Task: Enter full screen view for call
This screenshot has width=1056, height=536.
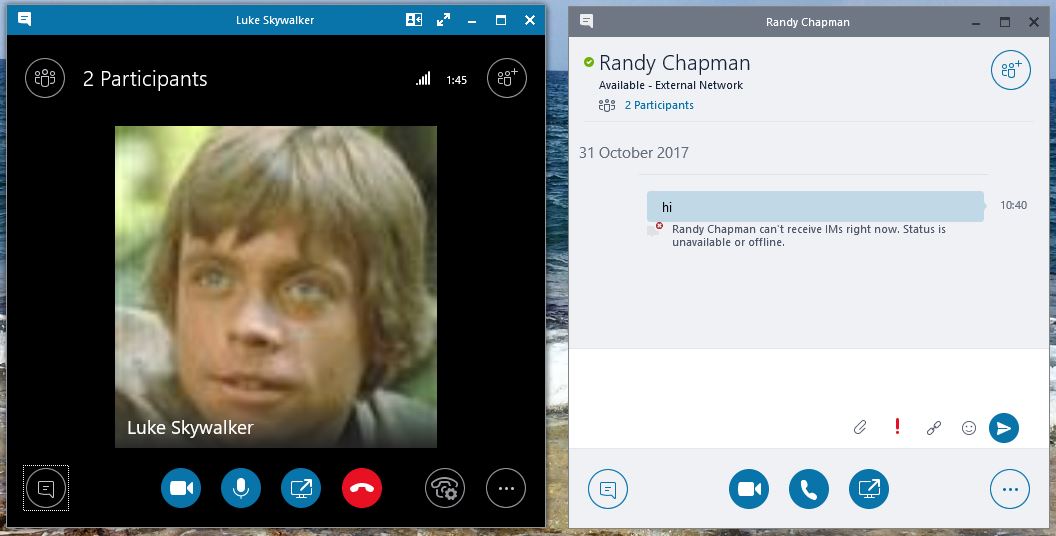Action: (x=443, y=20)
